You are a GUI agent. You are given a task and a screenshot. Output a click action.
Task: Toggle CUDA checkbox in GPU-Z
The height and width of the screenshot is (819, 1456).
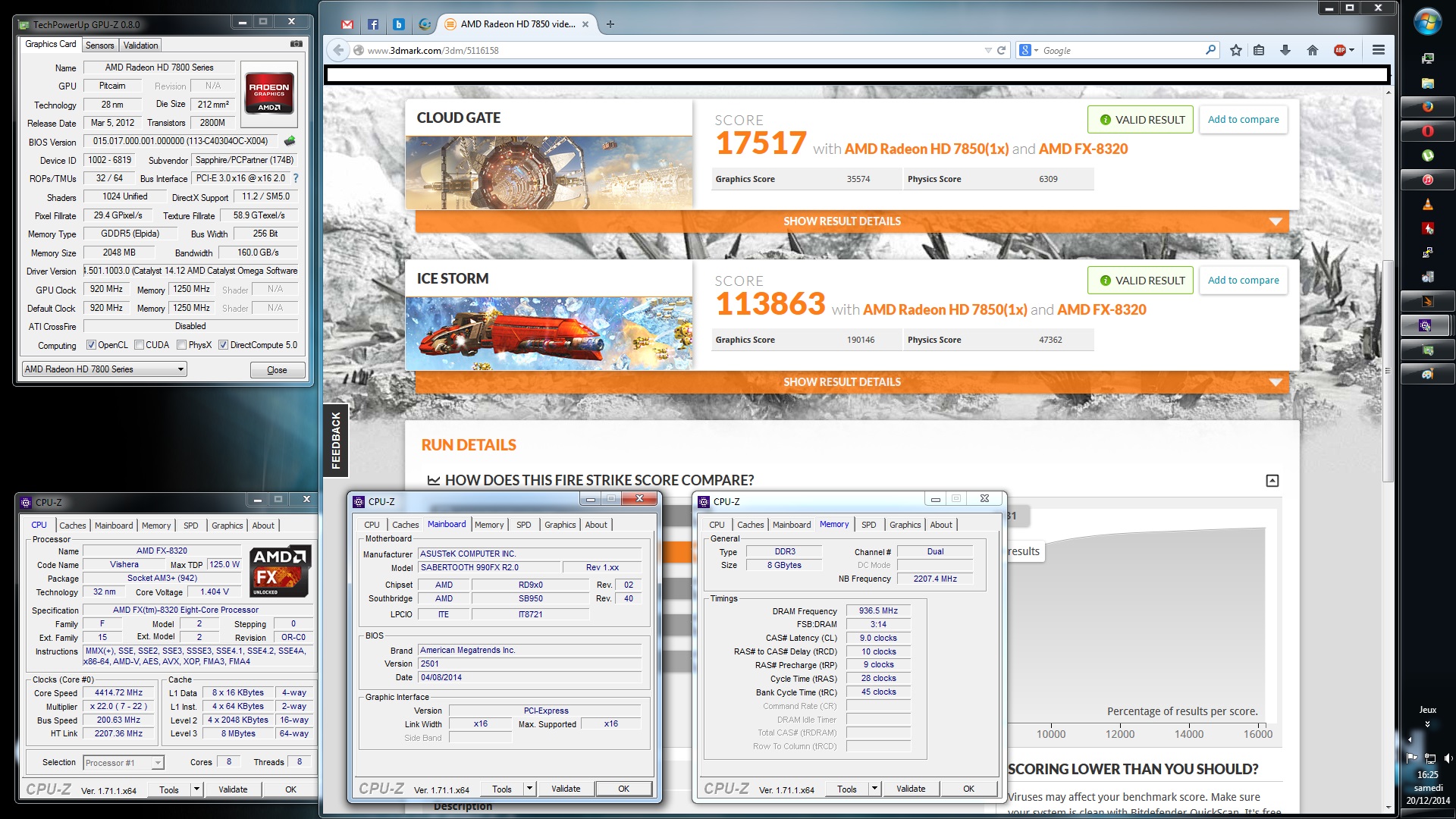tap(140, 345)
